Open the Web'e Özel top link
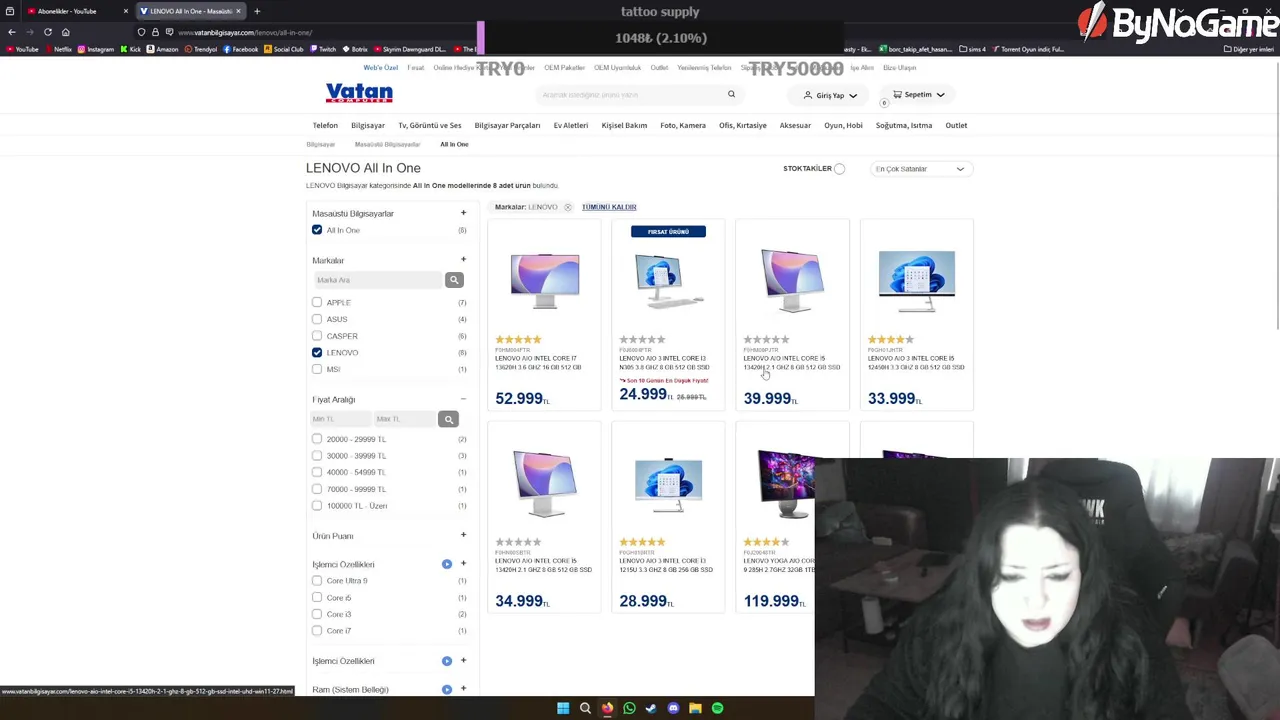 380,68
